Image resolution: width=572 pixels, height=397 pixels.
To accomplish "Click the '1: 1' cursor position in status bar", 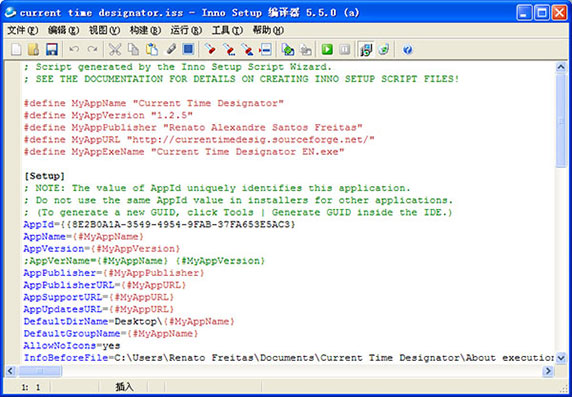I will (31, 387).
